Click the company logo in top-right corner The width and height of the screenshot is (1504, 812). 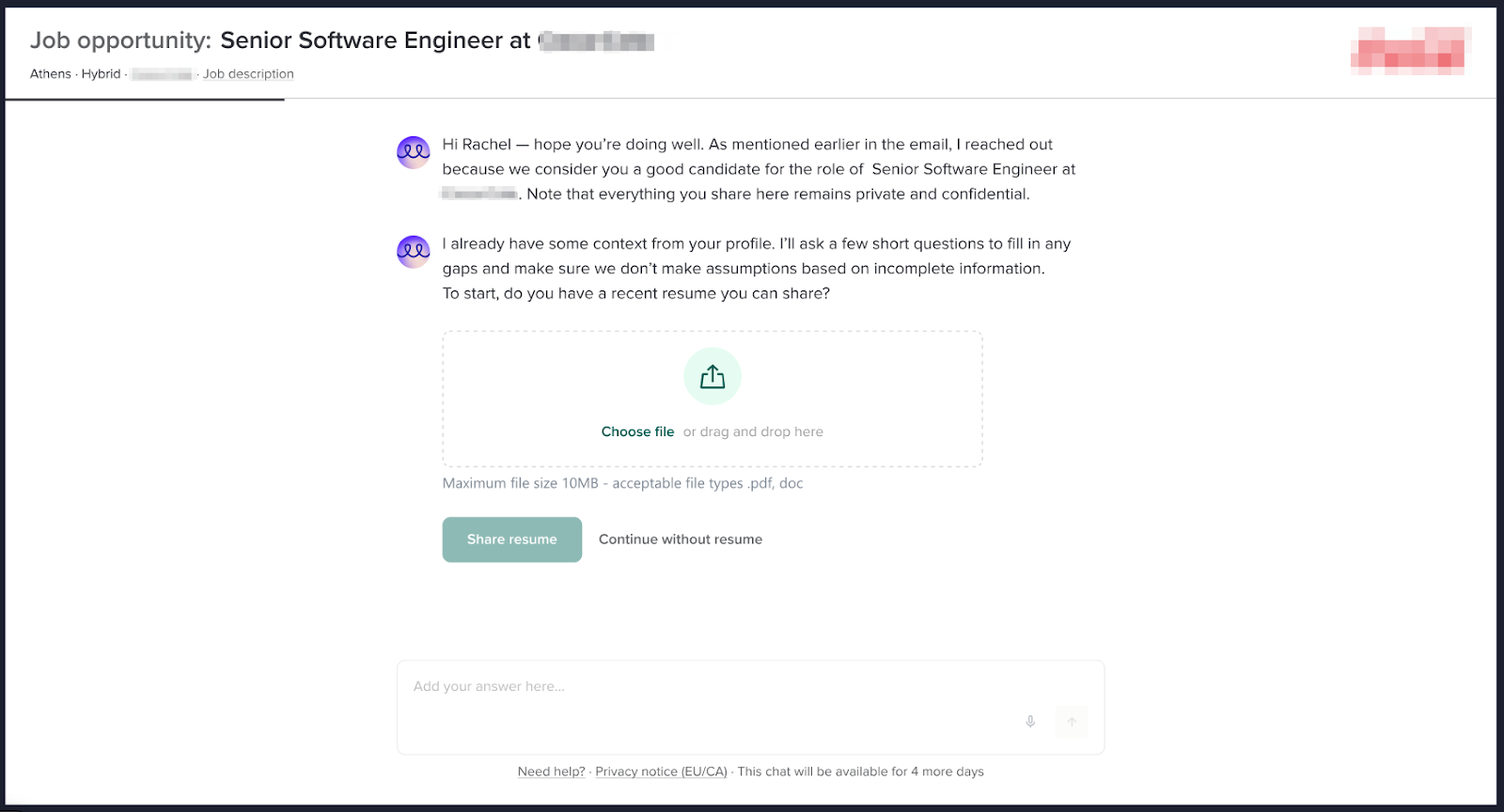[1408, 51]
